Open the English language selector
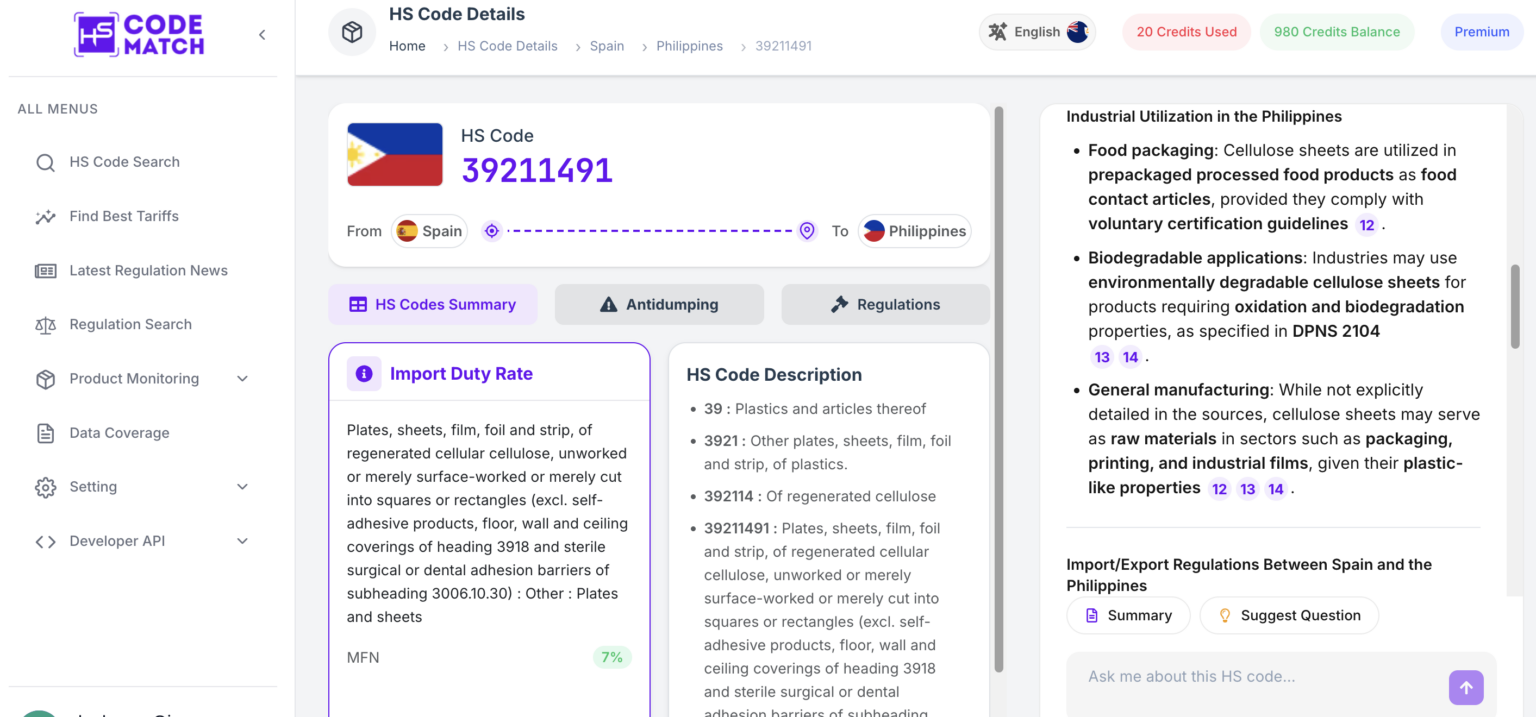Image resolution: width=1536 pixels, height=717 pixels. tap(1037, 32)
